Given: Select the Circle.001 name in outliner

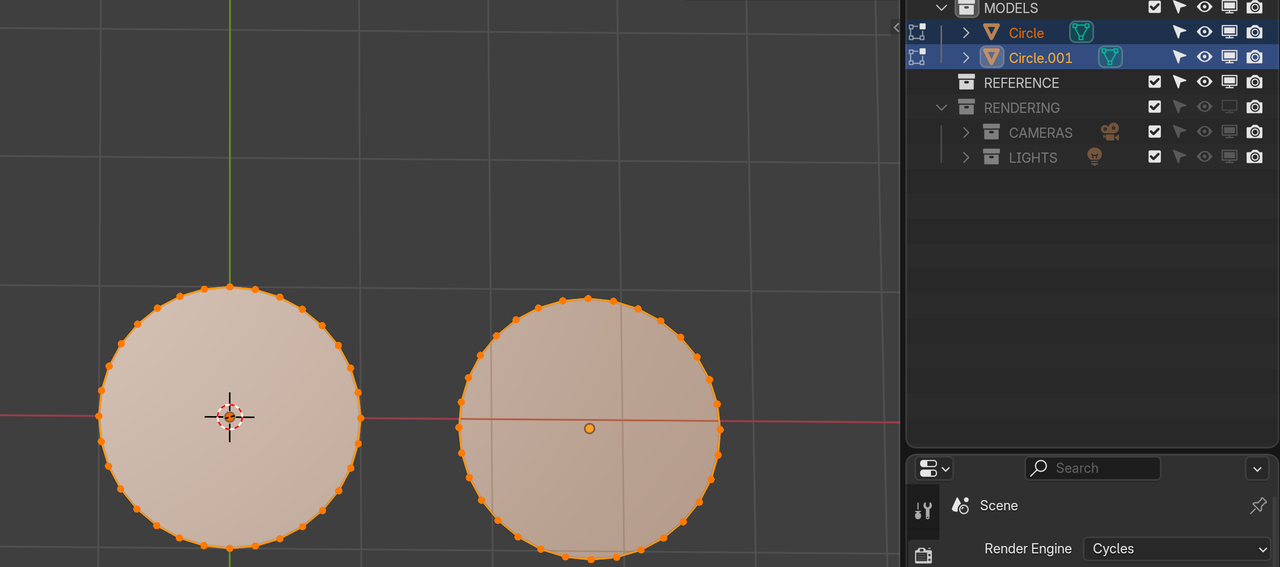Looking at the screenshot, I should tap(1041, 58).
